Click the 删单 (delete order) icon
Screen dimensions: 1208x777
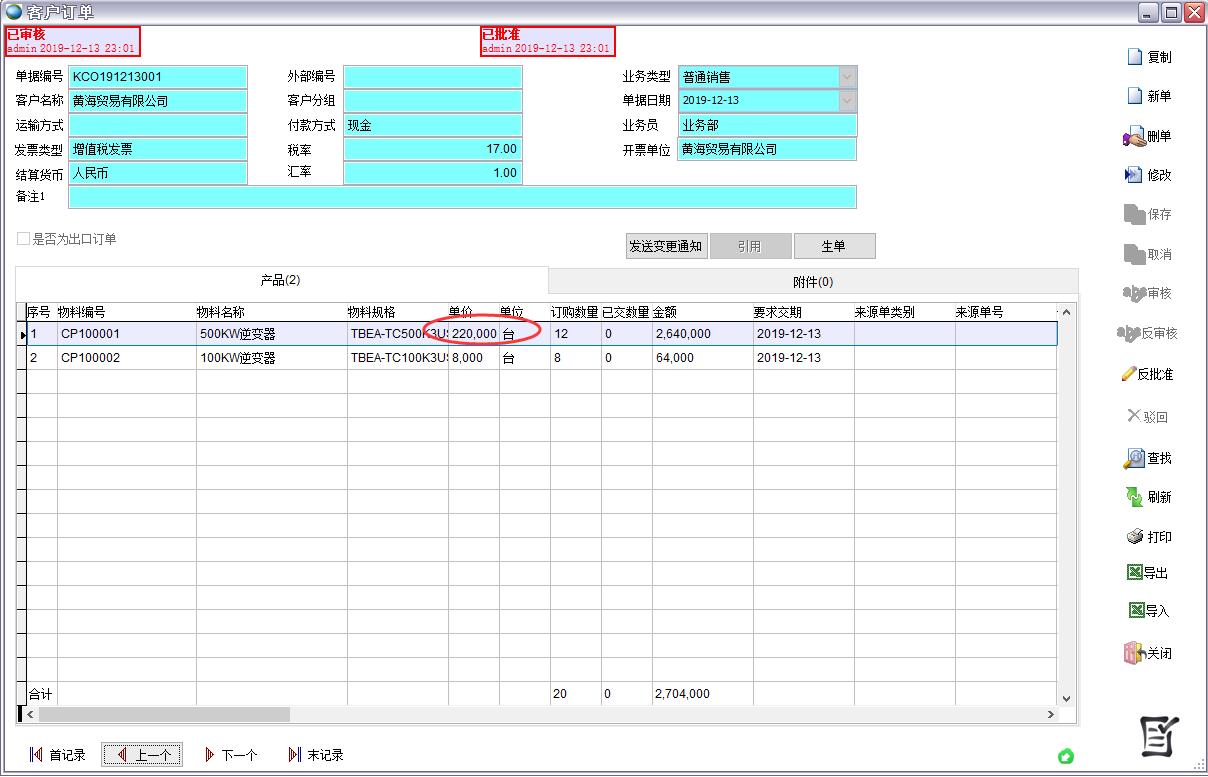tap(1133, 137)
